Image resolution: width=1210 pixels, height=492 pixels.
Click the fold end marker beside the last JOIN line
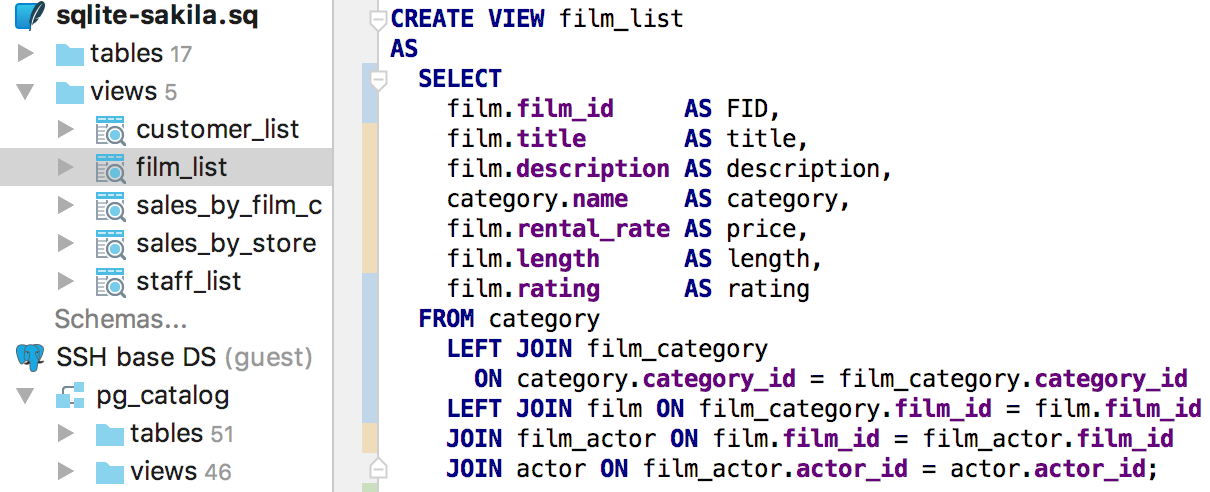point(378,469)
